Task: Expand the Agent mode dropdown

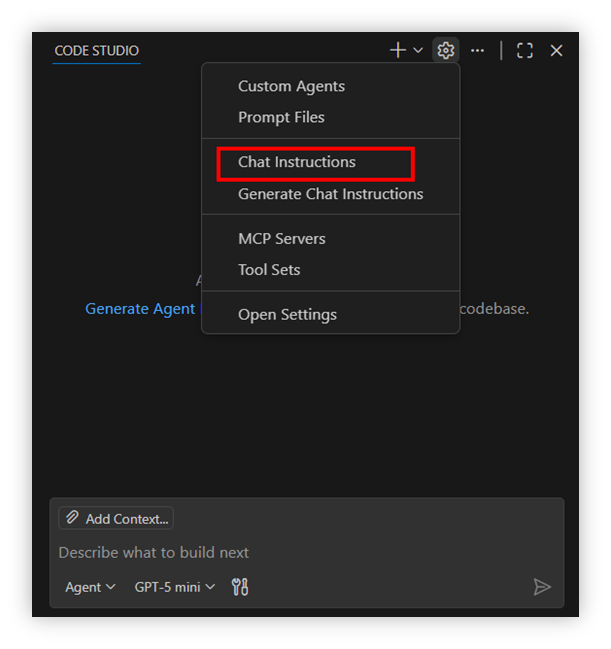Action: point(90,587)
